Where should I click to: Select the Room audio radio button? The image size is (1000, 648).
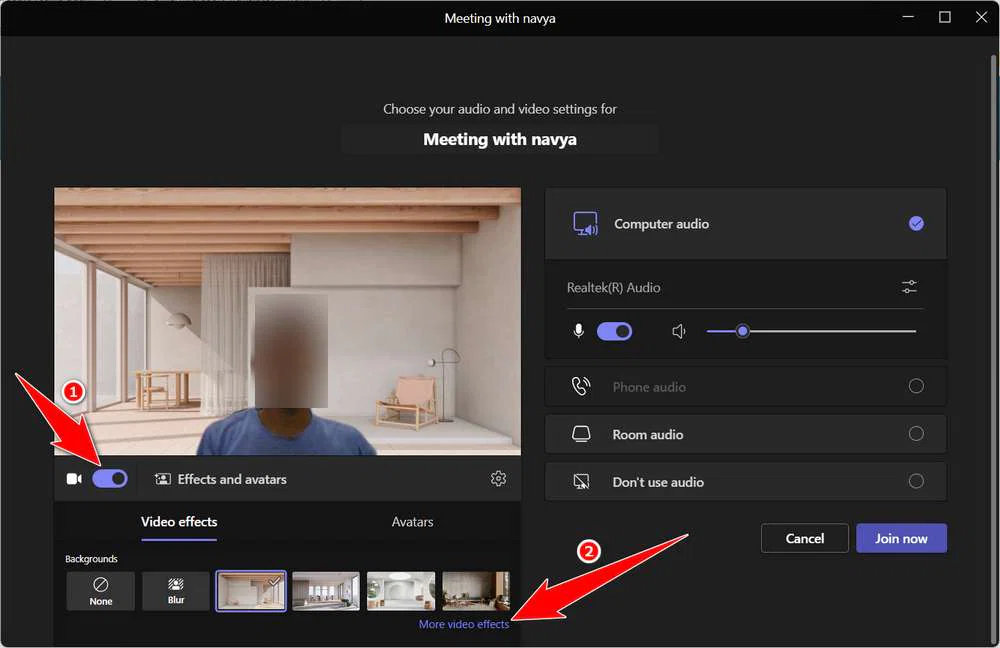click(916, 434)
